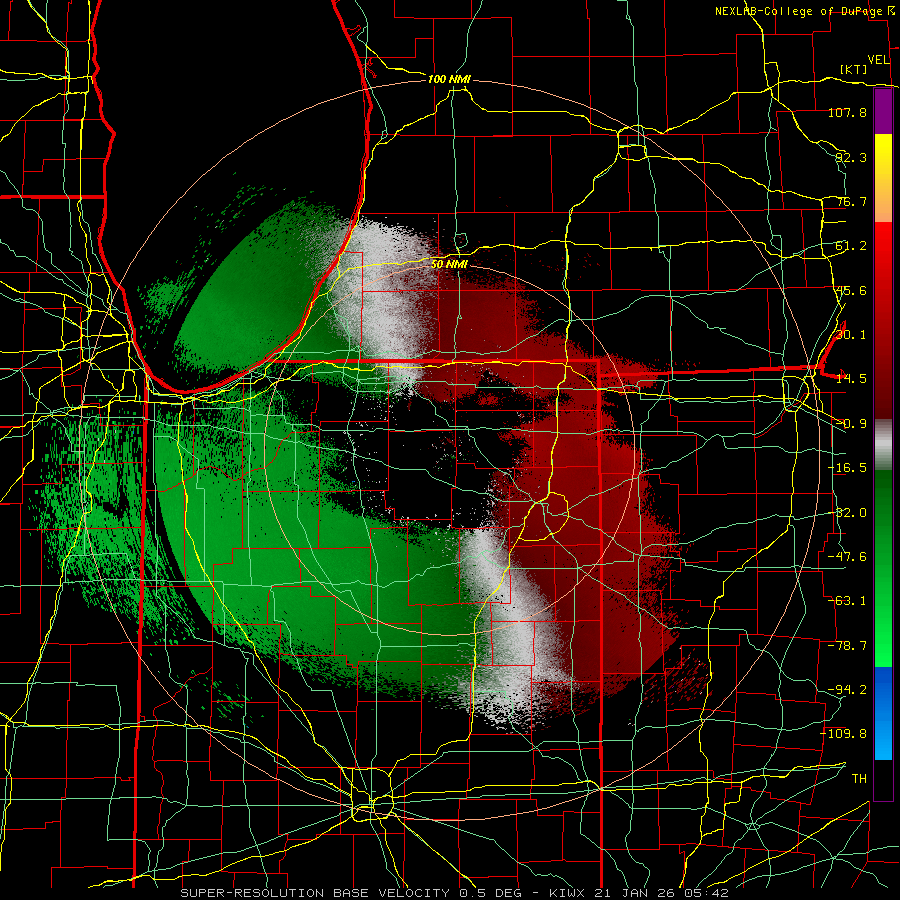Click the 107.8 legend value
The image size is (900, 900).
[847, 112]
